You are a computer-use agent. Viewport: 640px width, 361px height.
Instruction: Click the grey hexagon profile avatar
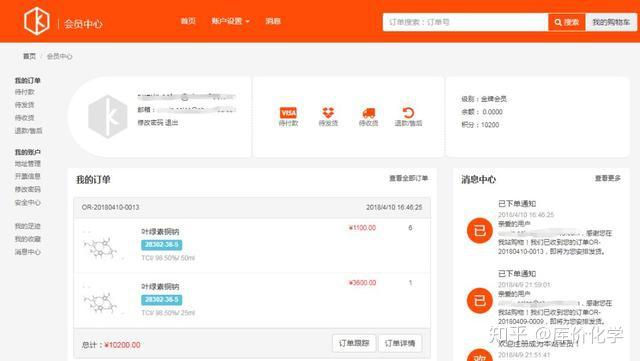(108, 116)
